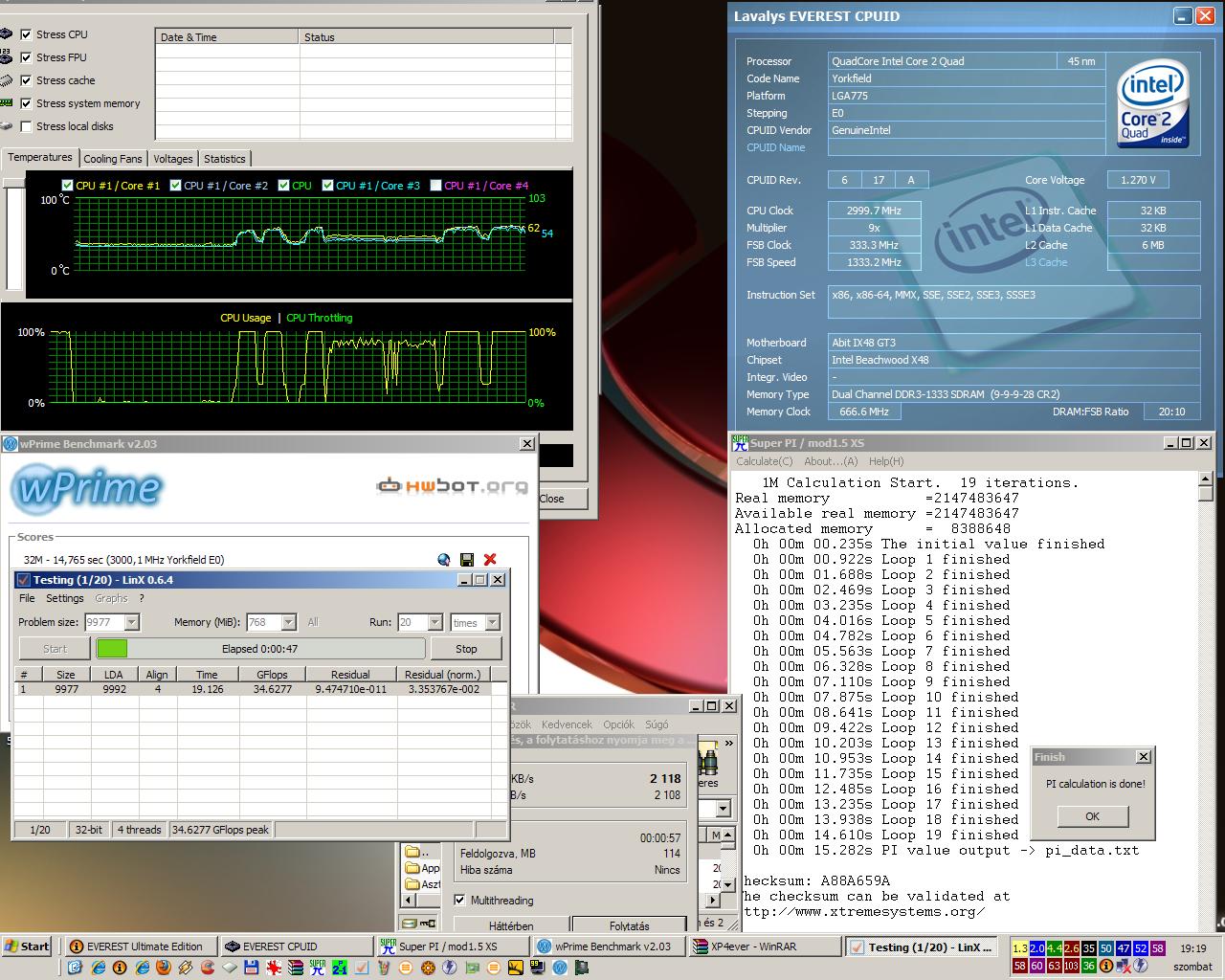Enable the Stress local disks checkbox
Image resolution: width=1225 pixels, height=980 pixels.
(26, 126)
